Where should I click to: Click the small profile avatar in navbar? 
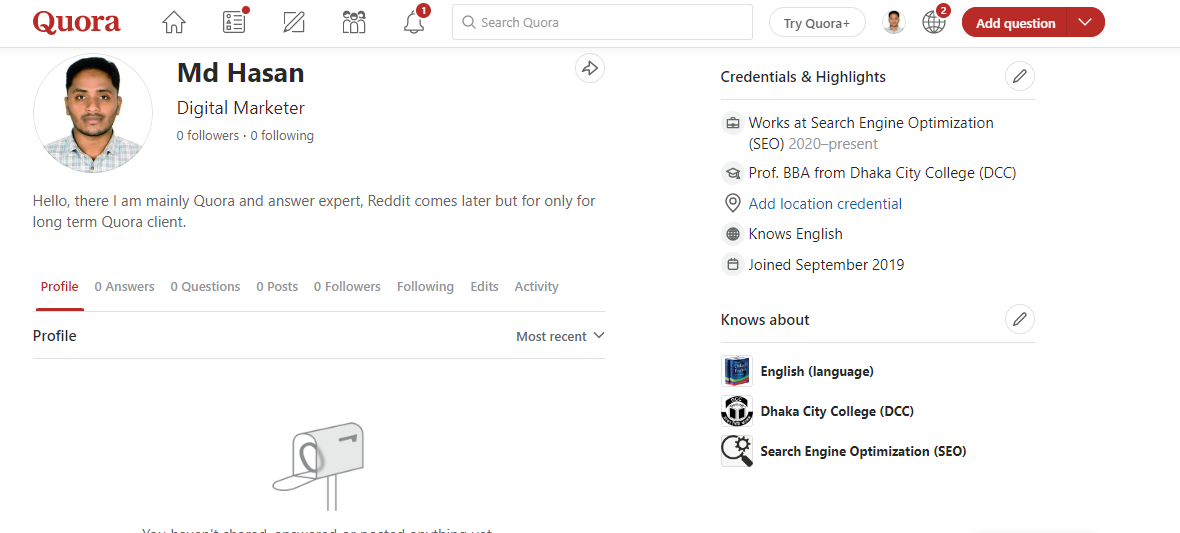pyautogui.click(x=893, y=23)
